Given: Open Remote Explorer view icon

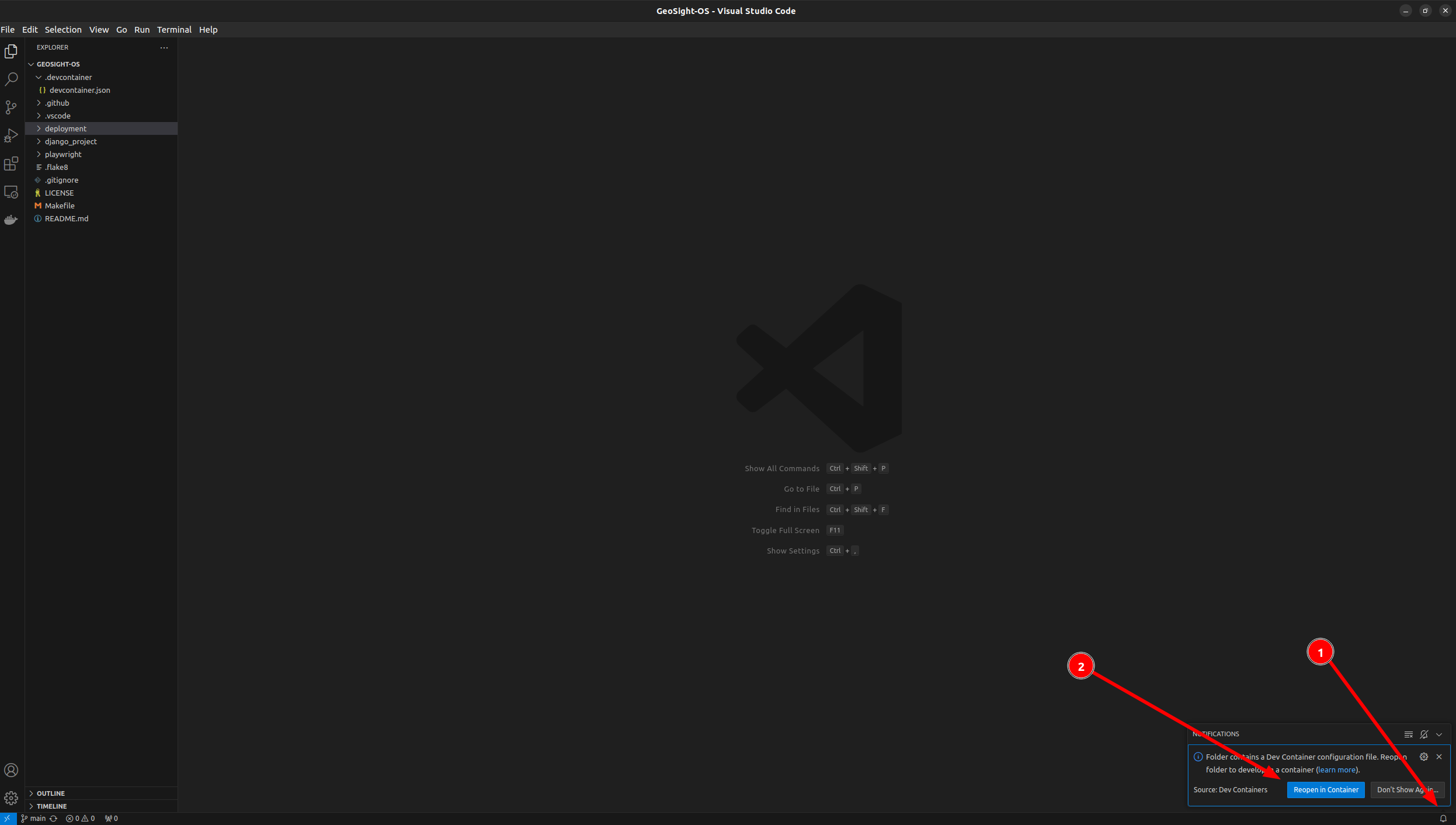Looking at the screenshot, I should point(11,192).
